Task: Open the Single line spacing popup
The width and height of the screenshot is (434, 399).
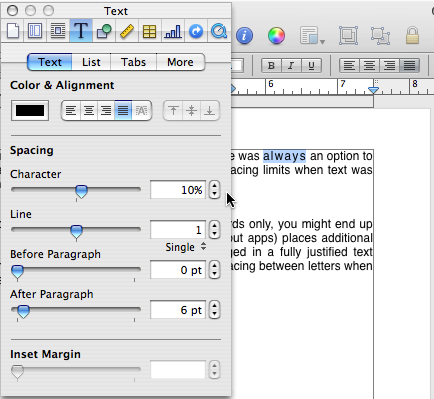Action: (185, 247)
